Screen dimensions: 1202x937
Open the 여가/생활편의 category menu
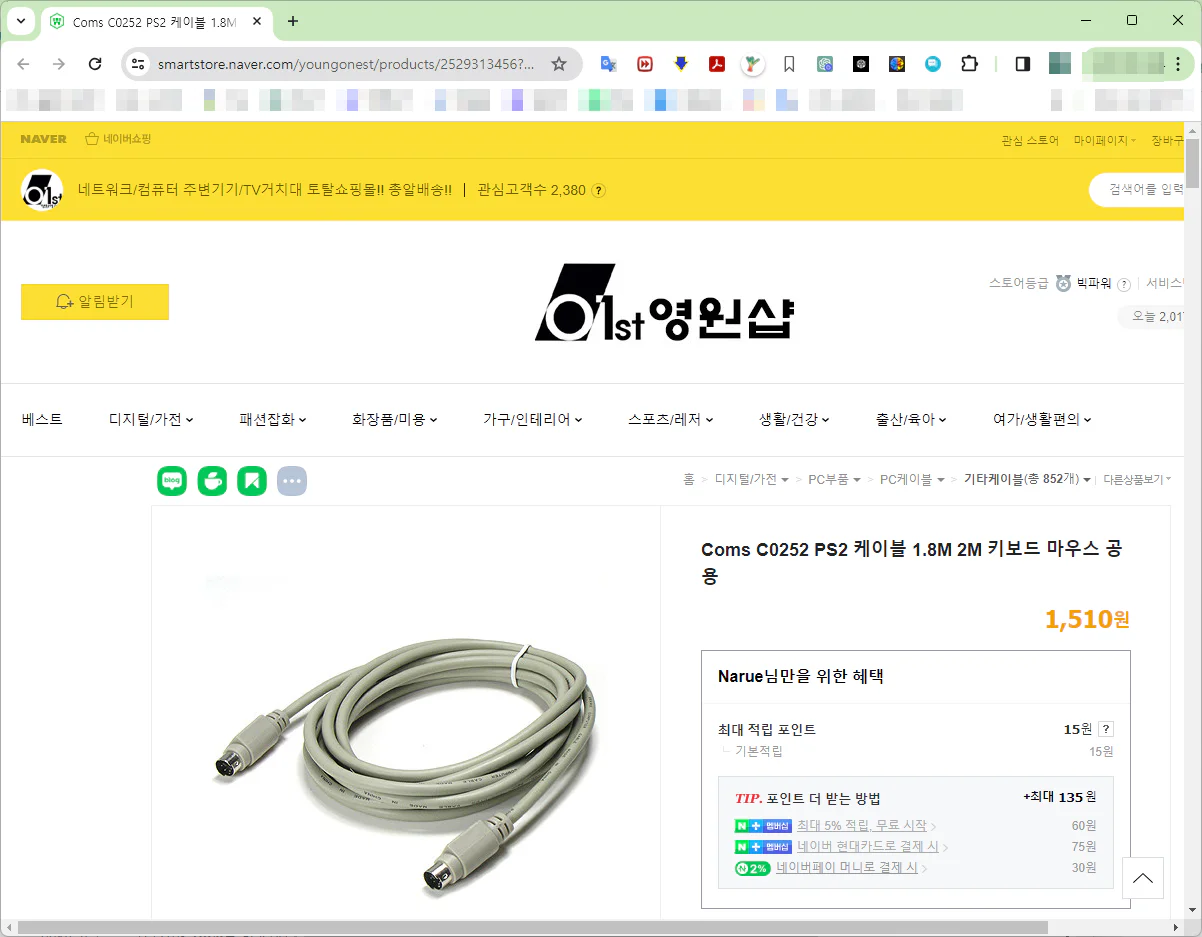(x=1042, y=420)
